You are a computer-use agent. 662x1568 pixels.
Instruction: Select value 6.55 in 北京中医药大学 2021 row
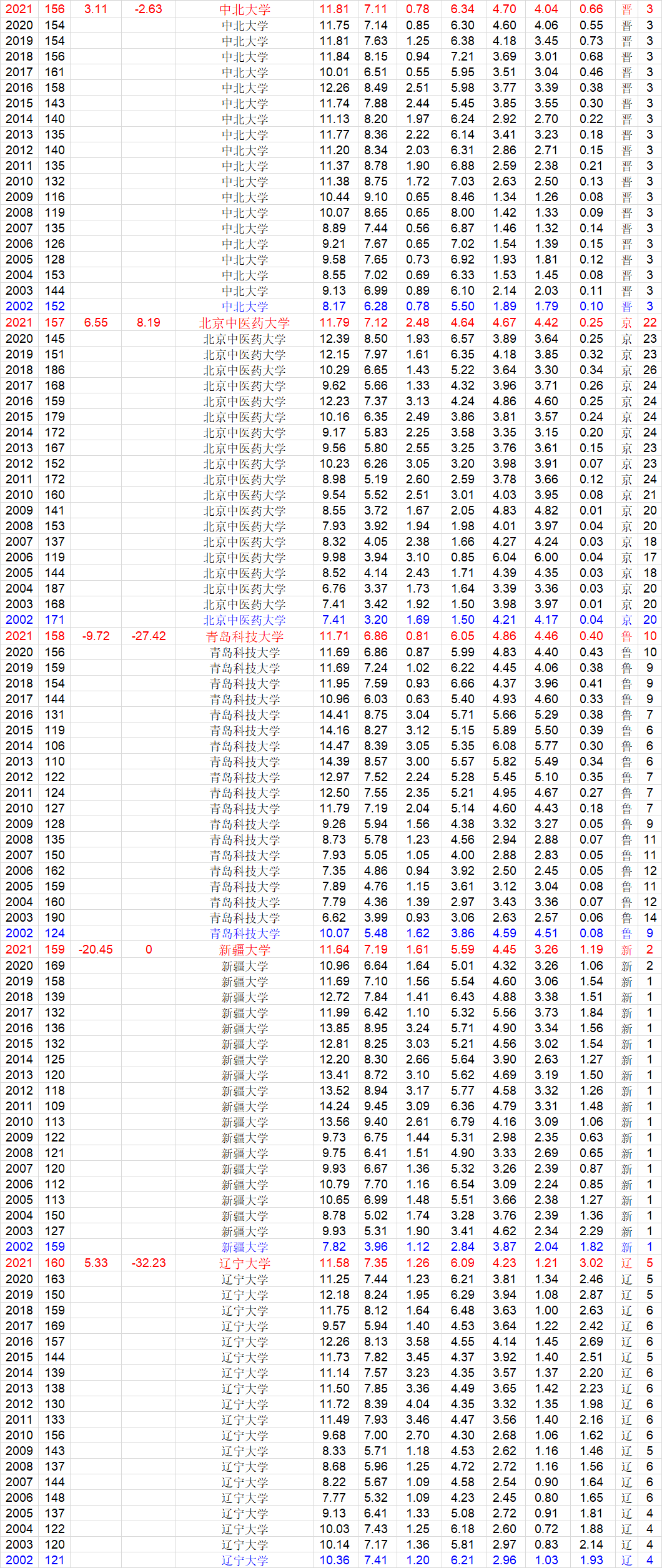pyautogui.click(x=96, y=323)
